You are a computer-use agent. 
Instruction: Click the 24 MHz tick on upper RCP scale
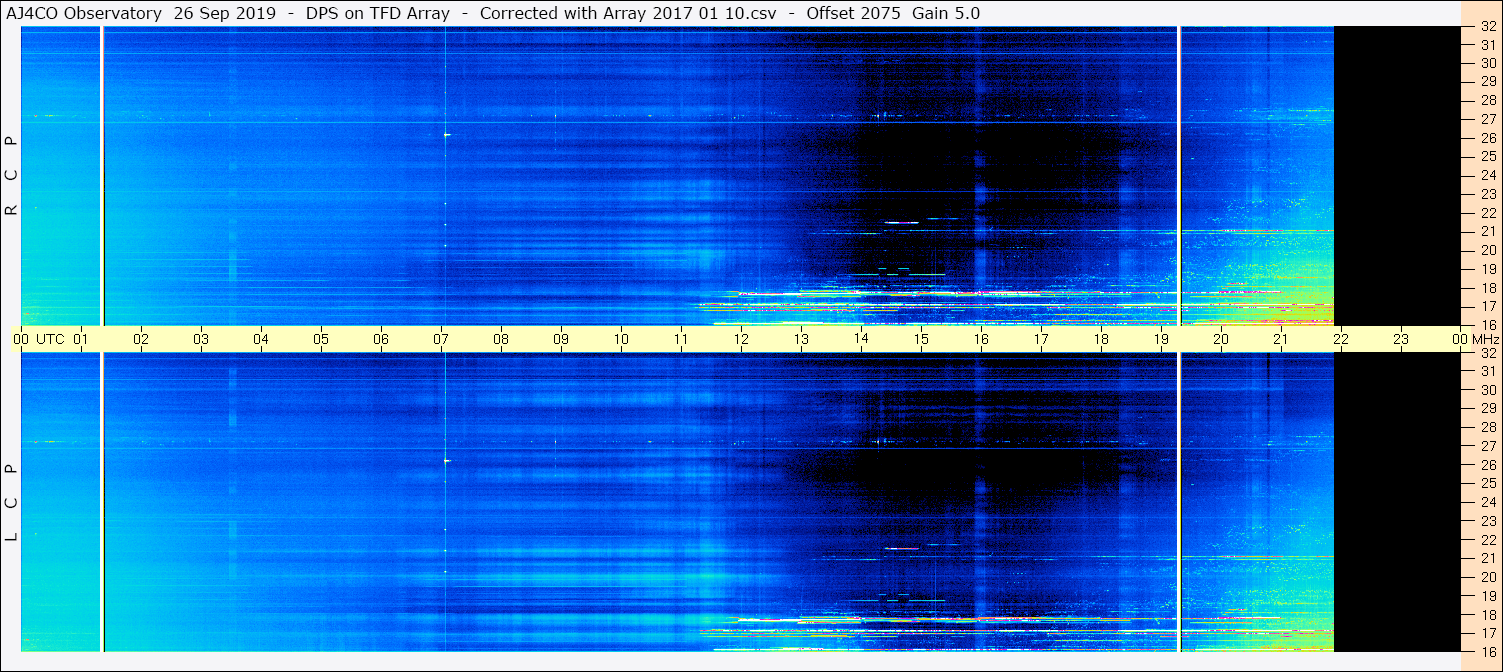(1487, 175)
